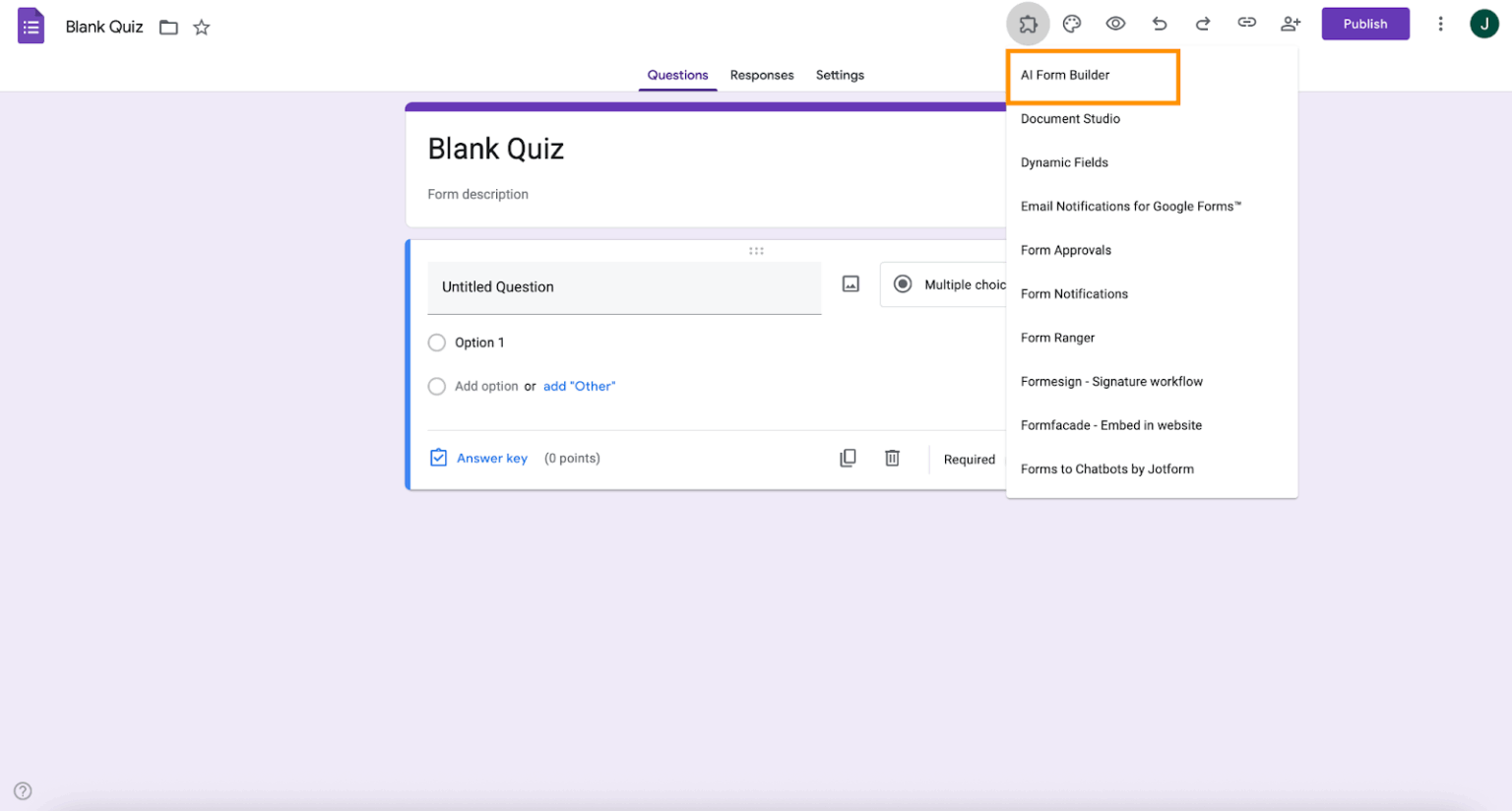Viewport: 1512px width, 811px height.
Task: Insert an image into the question
Action: pos(850,283)
